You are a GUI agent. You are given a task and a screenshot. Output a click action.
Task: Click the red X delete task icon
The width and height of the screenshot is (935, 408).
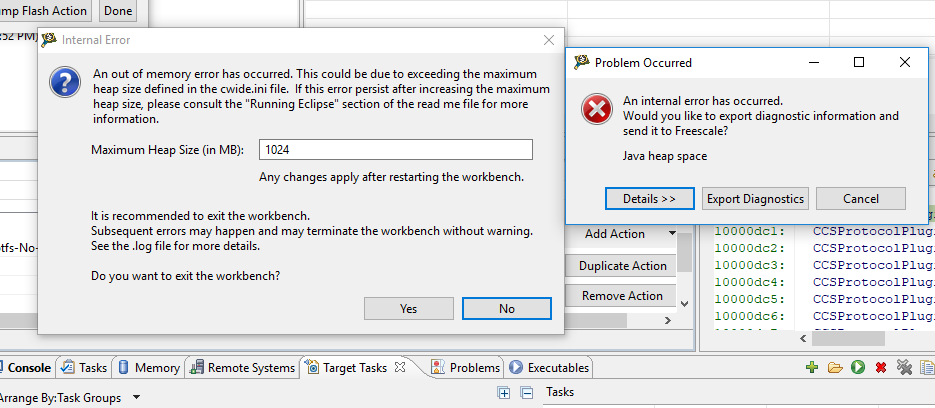[881, 368]
